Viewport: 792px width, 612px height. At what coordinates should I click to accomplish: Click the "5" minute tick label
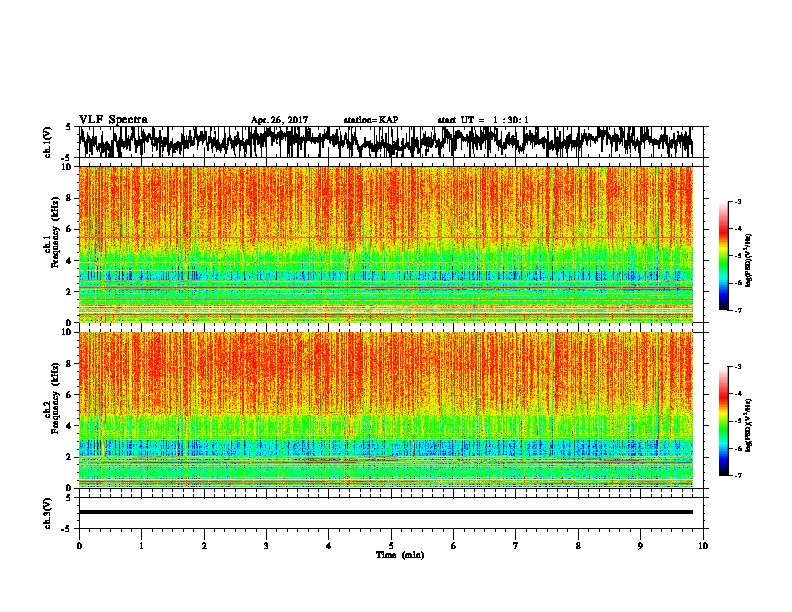(x=391, y=546)
